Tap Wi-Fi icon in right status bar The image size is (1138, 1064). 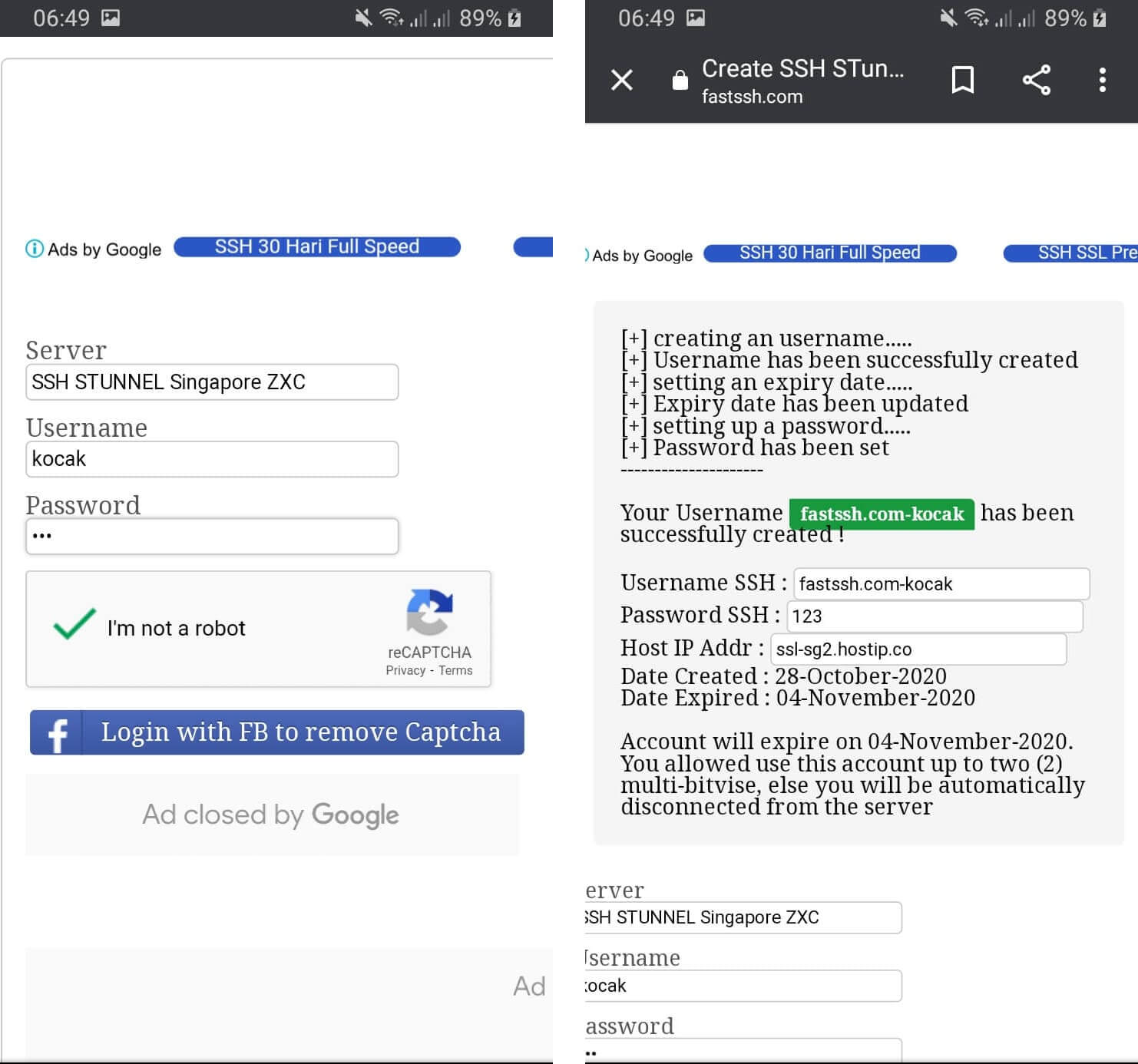point(976,18)
